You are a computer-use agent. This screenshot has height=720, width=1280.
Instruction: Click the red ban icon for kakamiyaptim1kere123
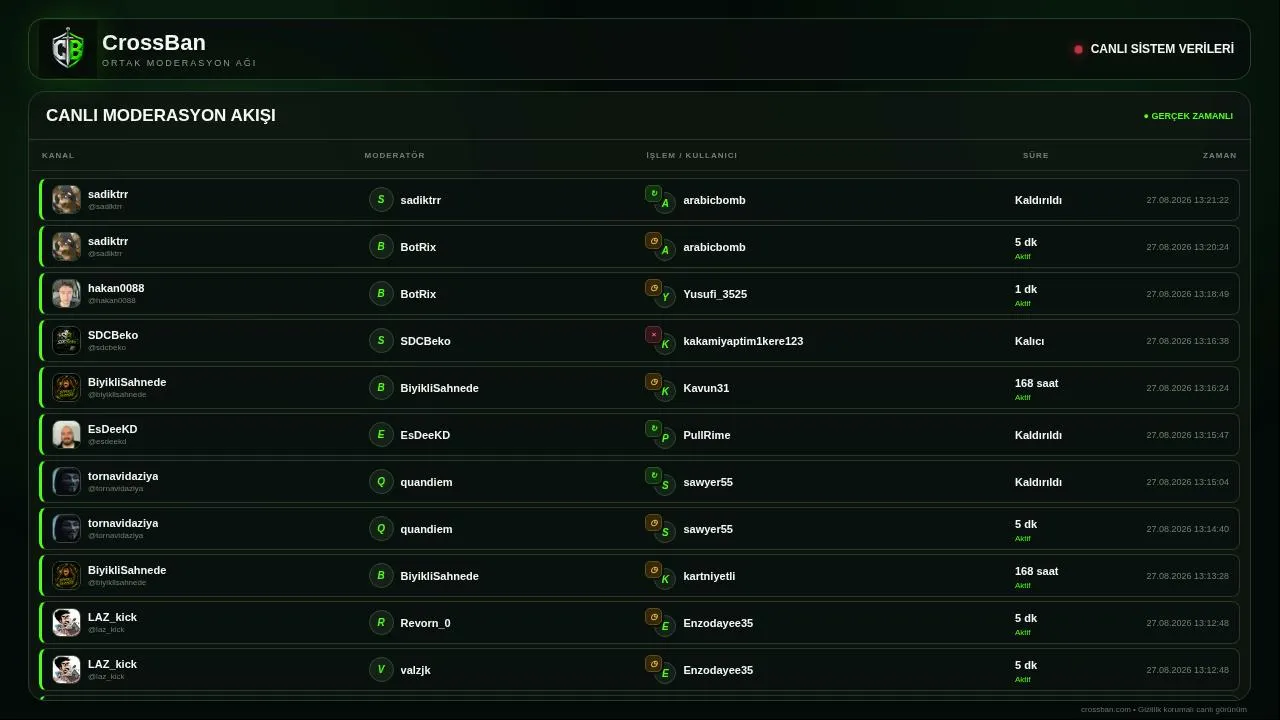(653, 334)
